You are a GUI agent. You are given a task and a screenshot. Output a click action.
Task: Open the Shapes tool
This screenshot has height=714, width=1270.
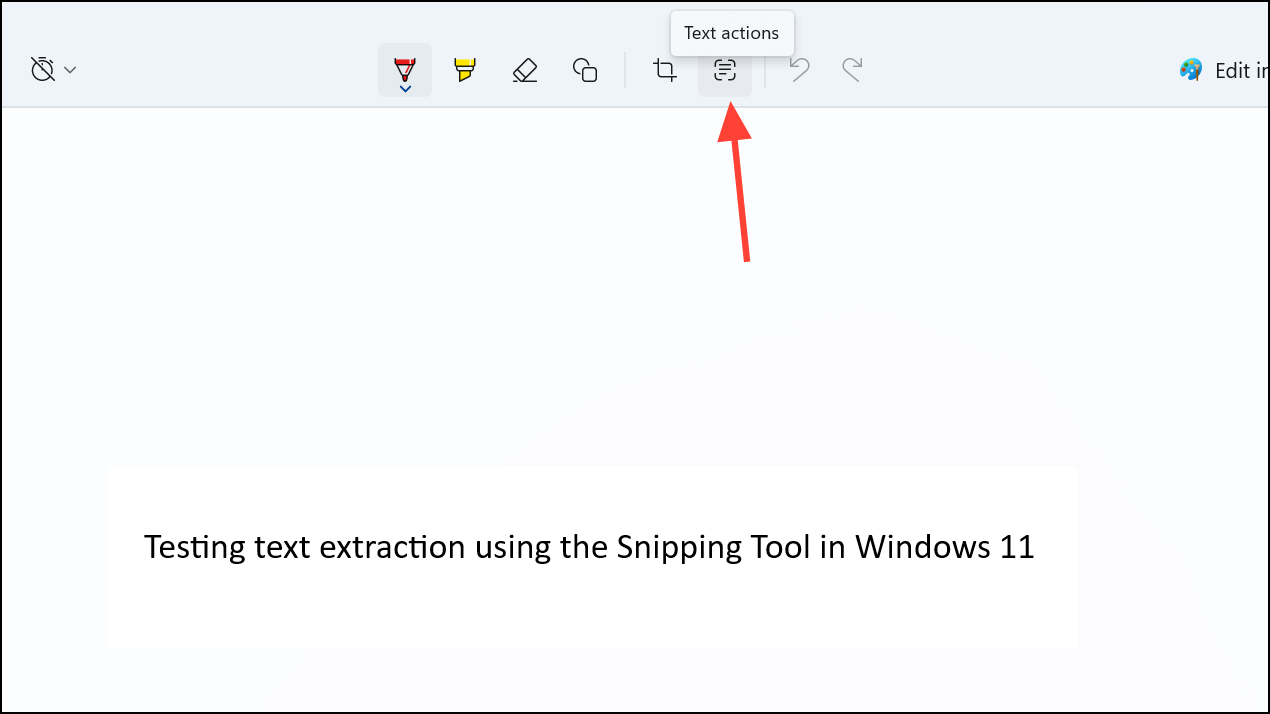point(584,70)
